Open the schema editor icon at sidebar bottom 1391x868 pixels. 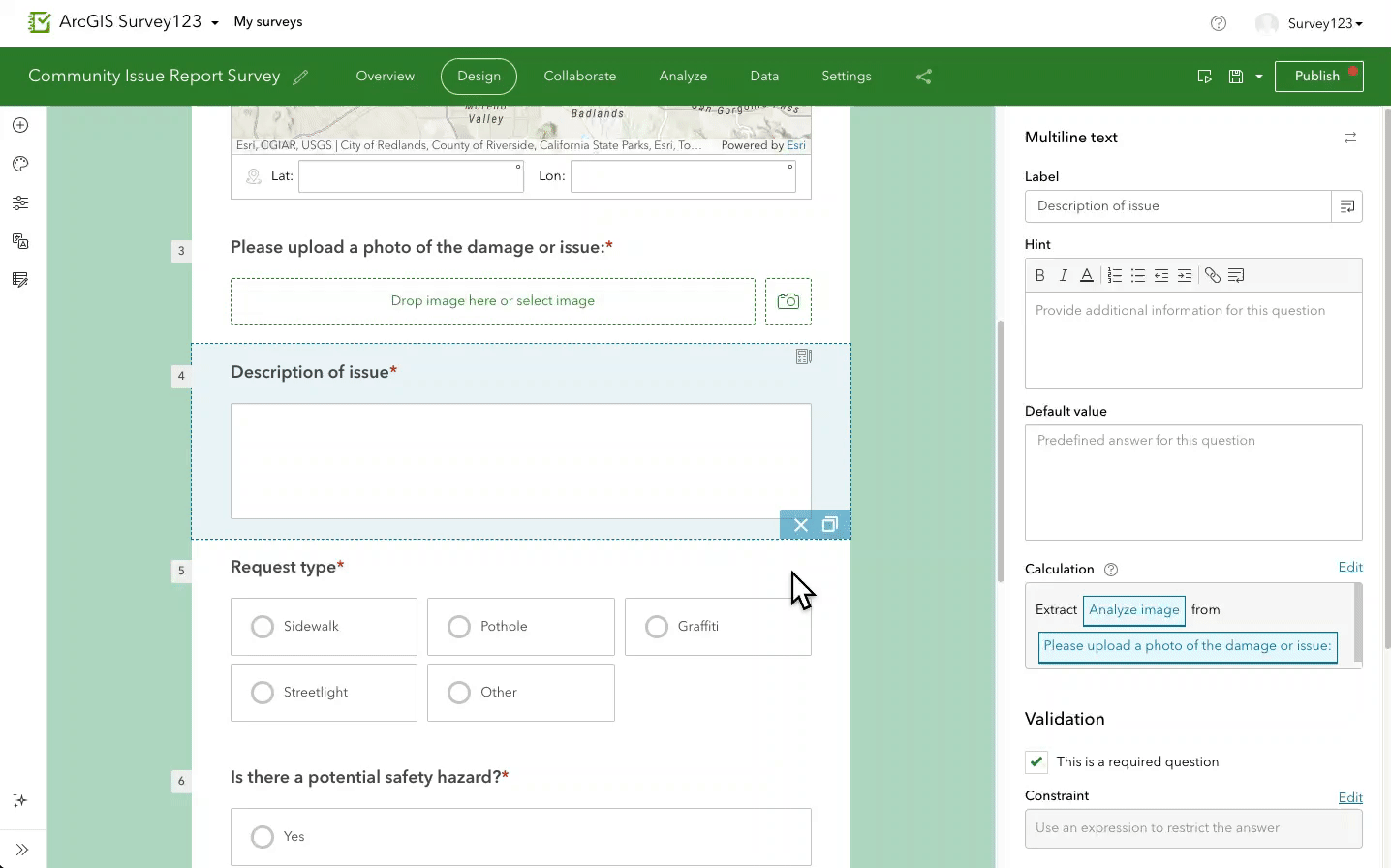pos(19,279)
